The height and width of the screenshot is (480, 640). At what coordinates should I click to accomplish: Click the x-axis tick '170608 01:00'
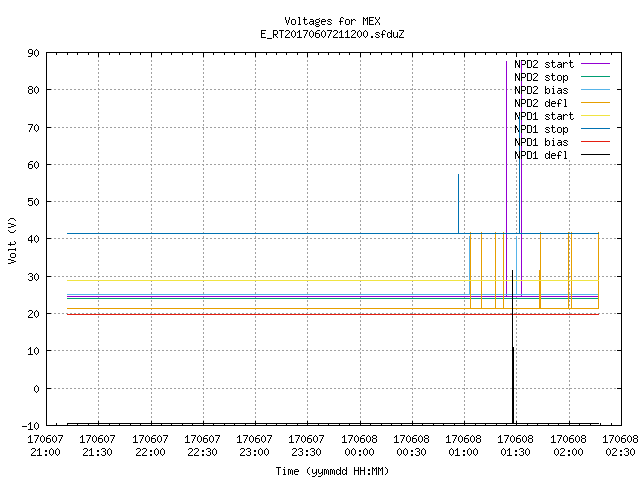pos(464,446)
